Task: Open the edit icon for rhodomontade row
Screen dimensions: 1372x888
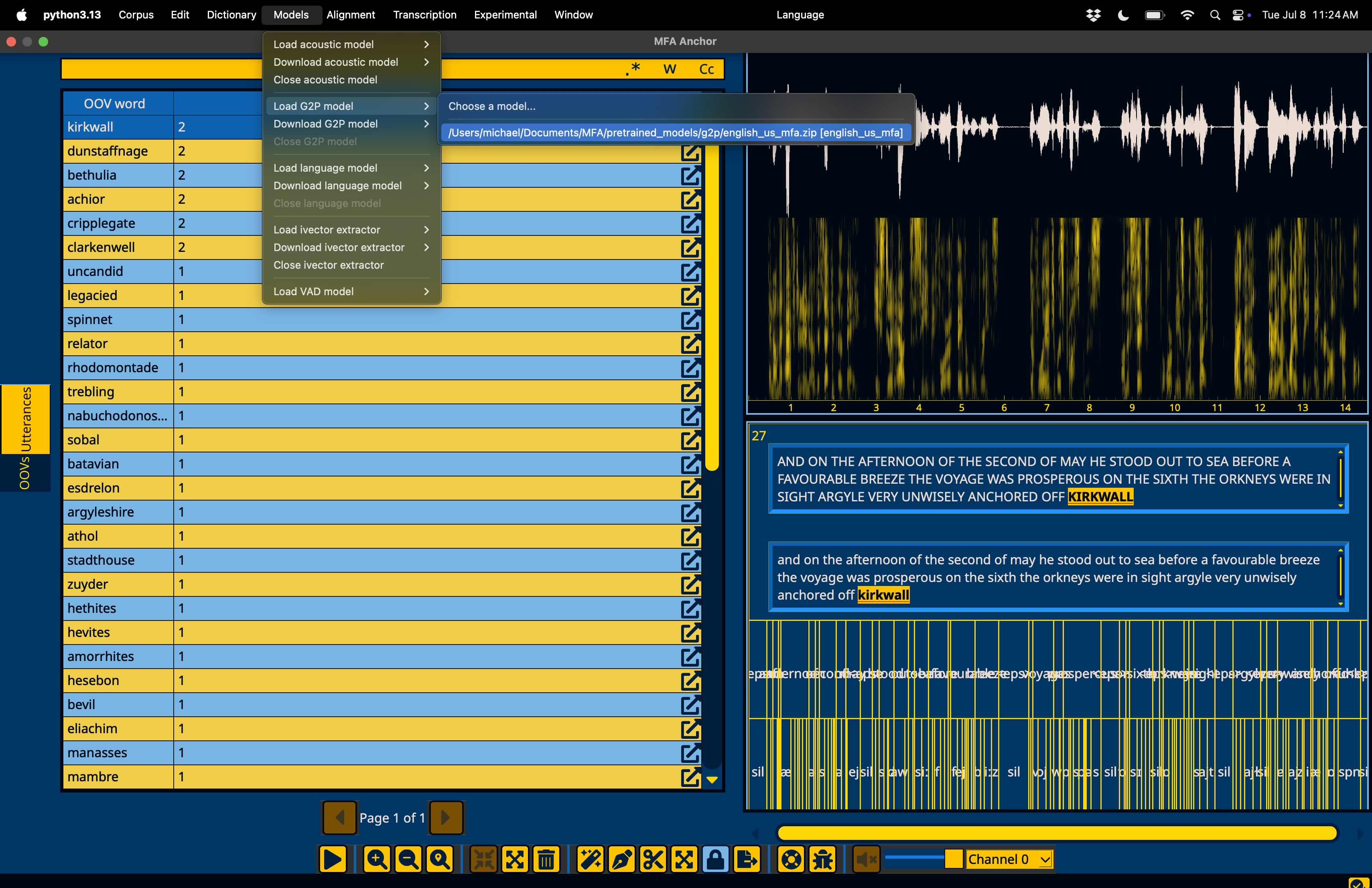Action: click(x=690, y=368)
